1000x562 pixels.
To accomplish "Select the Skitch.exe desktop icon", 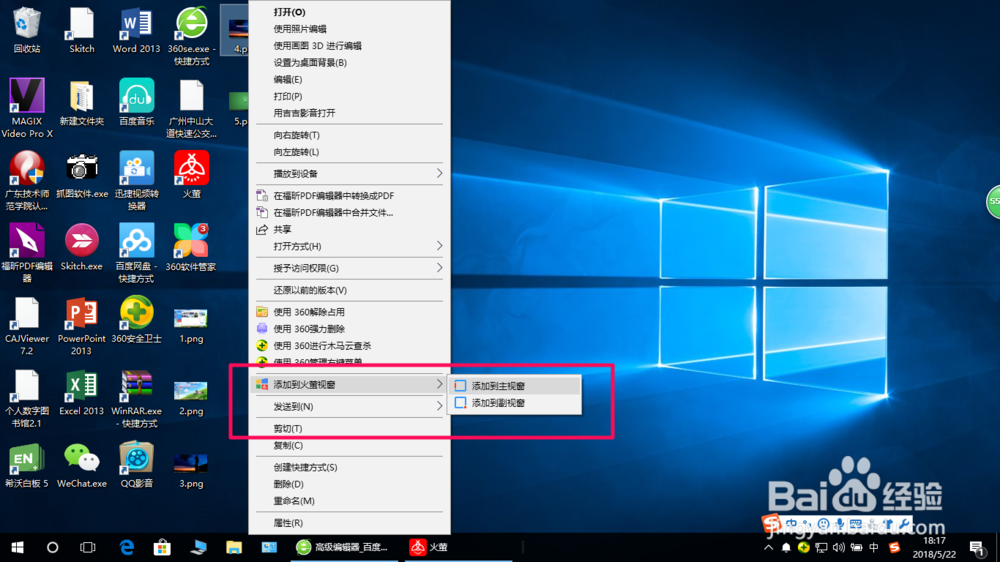I will (x=82, y=248).
